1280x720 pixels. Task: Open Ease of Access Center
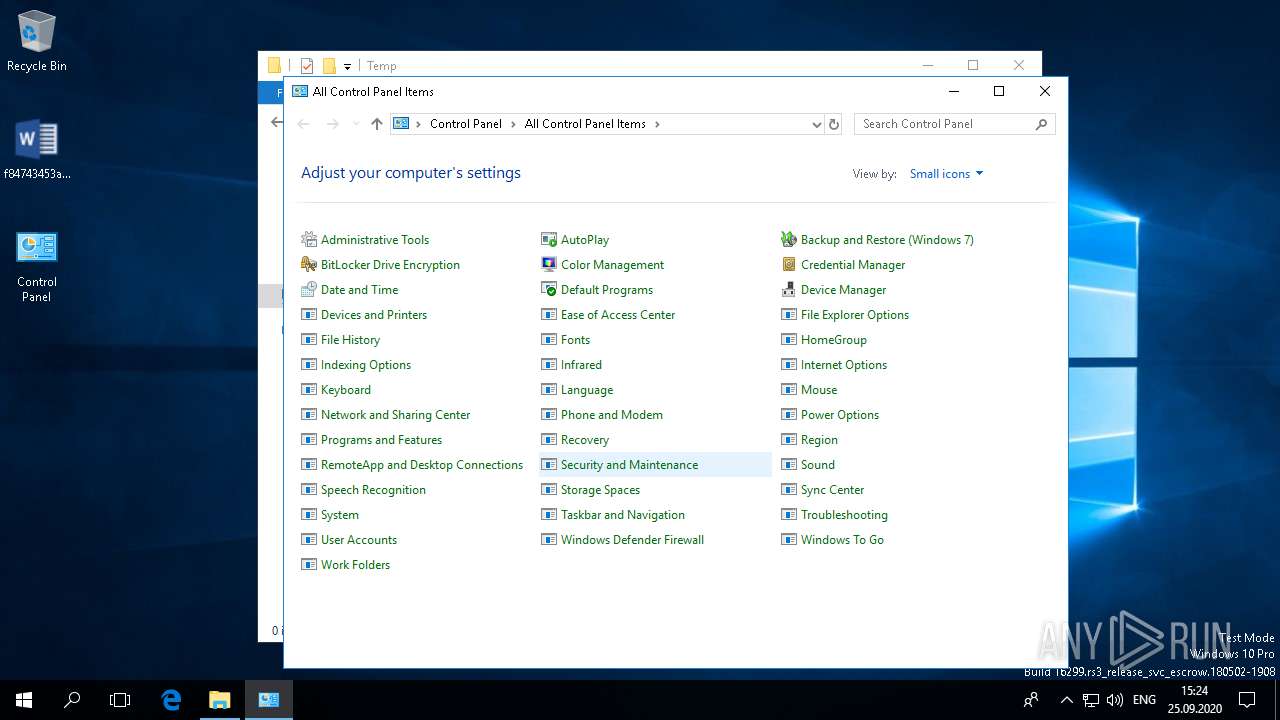point(618,315)
